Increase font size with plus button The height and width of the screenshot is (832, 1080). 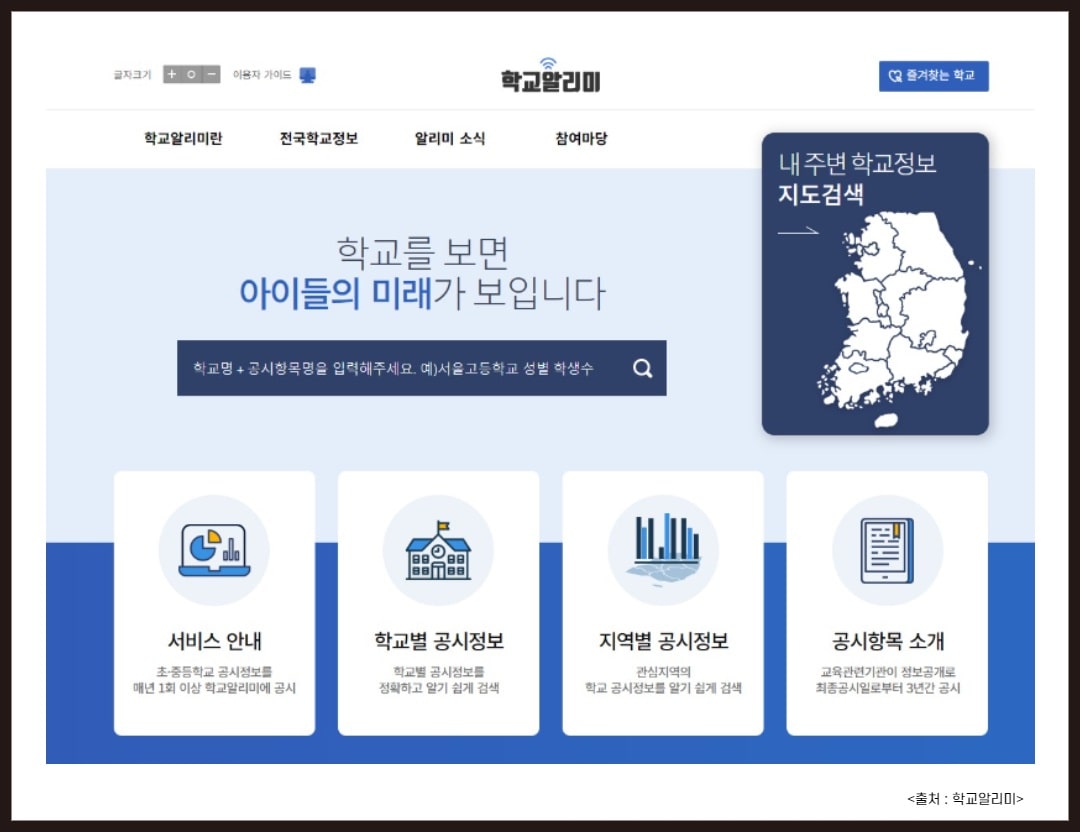click(172, 74)
